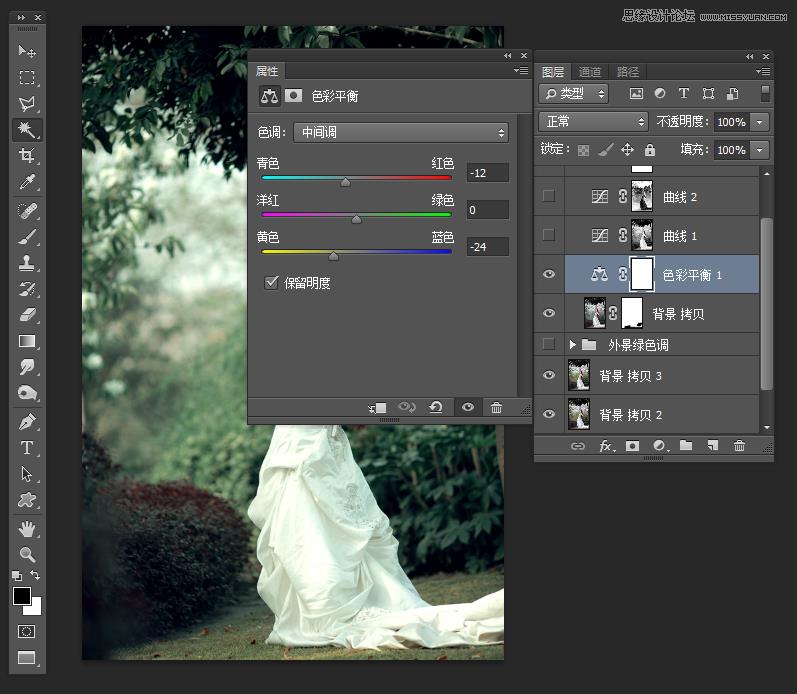Switch to the 通道 tab

coord(590,72)
